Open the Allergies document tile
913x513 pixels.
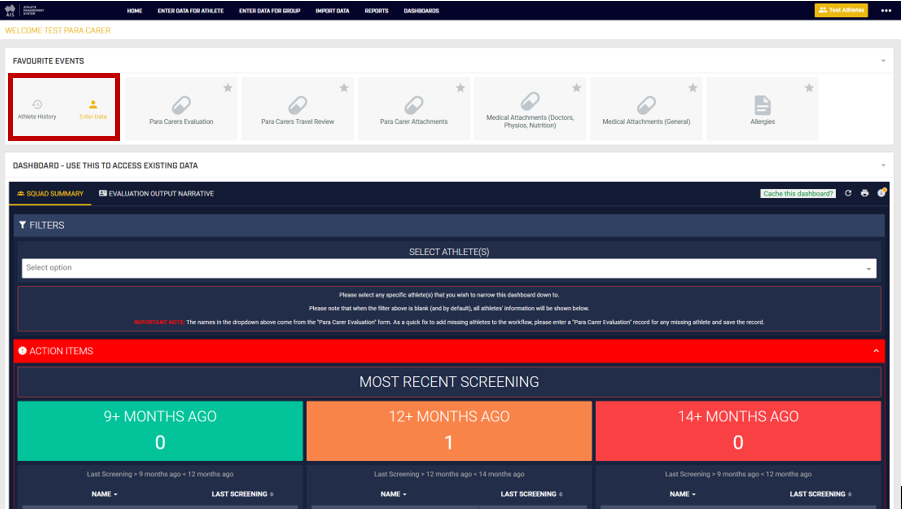point(762,109)
